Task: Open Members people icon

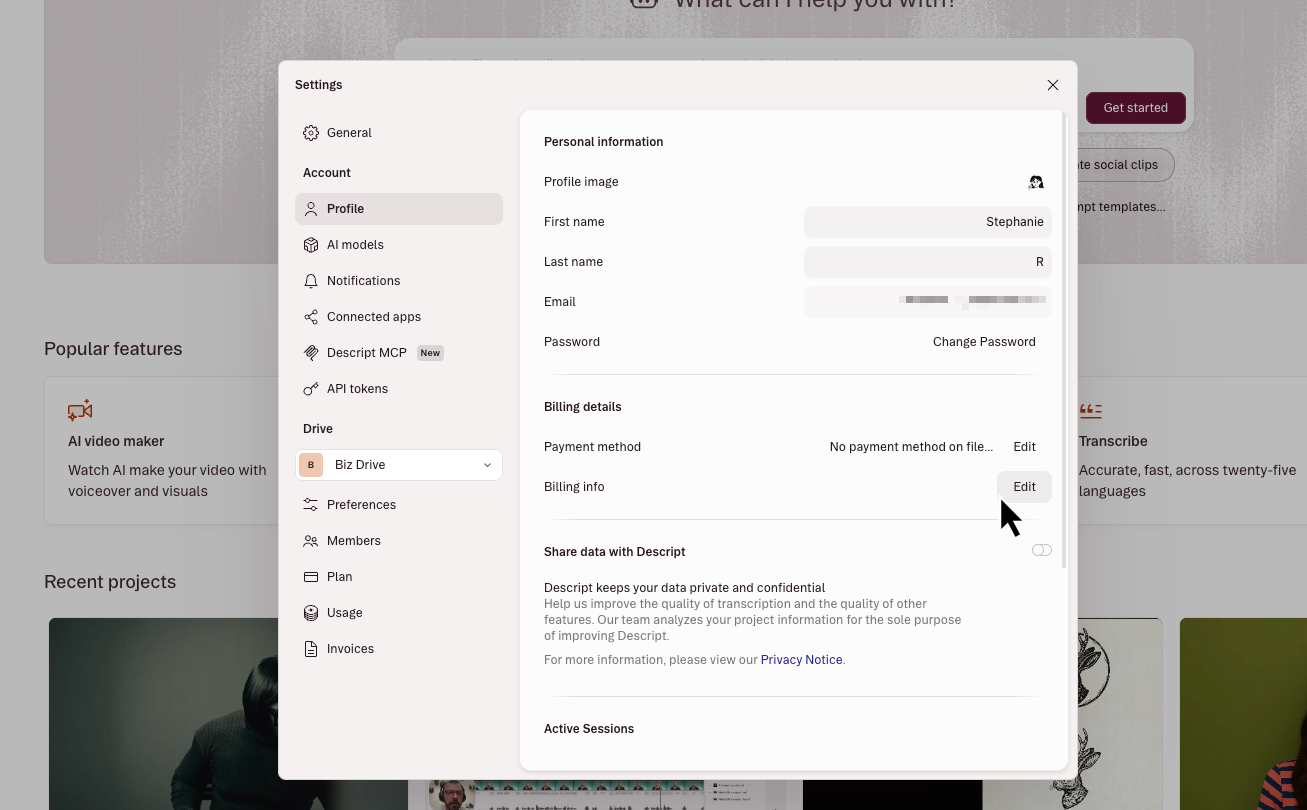Action: (x=311, y=541)
